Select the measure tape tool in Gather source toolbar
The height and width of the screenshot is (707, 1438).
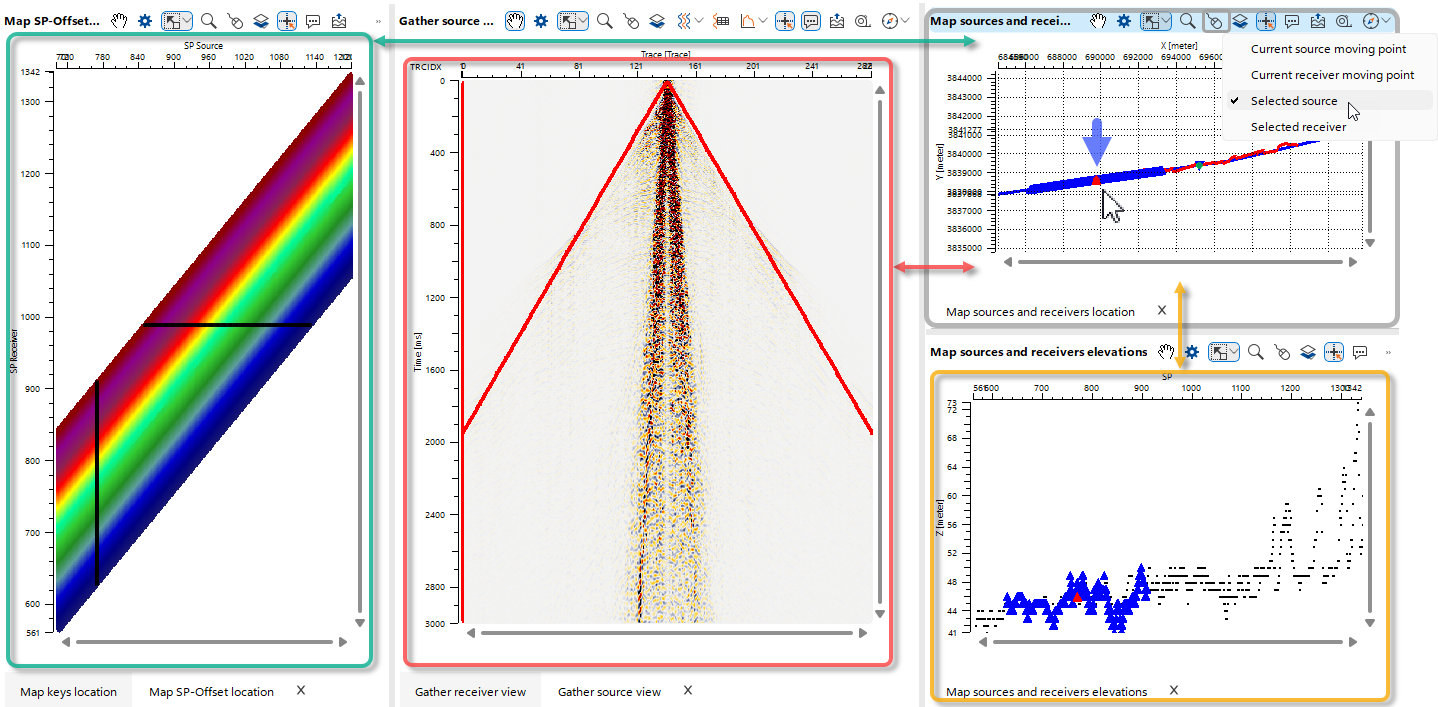(x=861, y=20)
